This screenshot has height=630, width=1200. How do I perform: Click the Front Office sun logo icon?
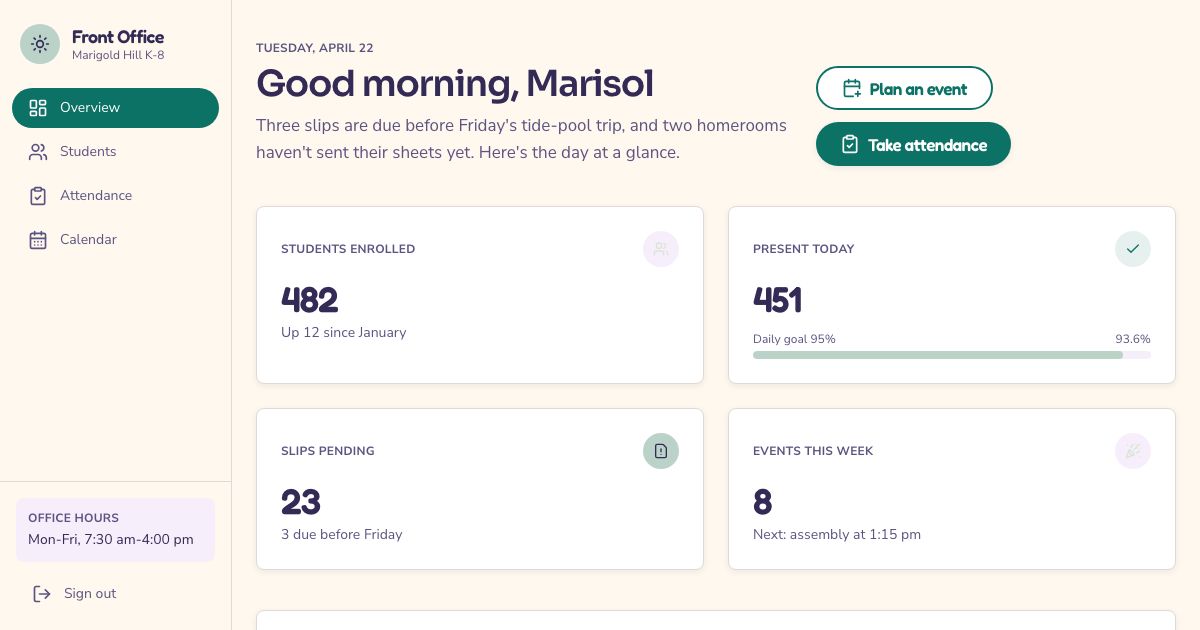point(40,44)
